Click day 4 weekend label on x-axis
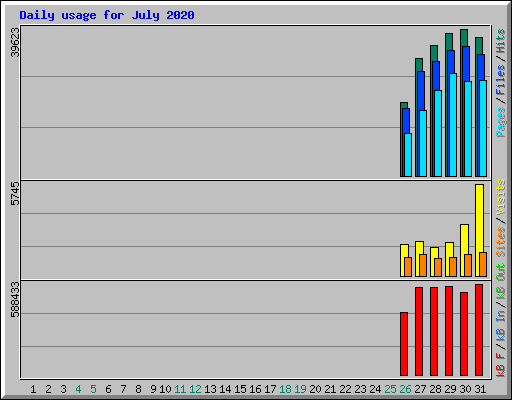 point(78,389)
